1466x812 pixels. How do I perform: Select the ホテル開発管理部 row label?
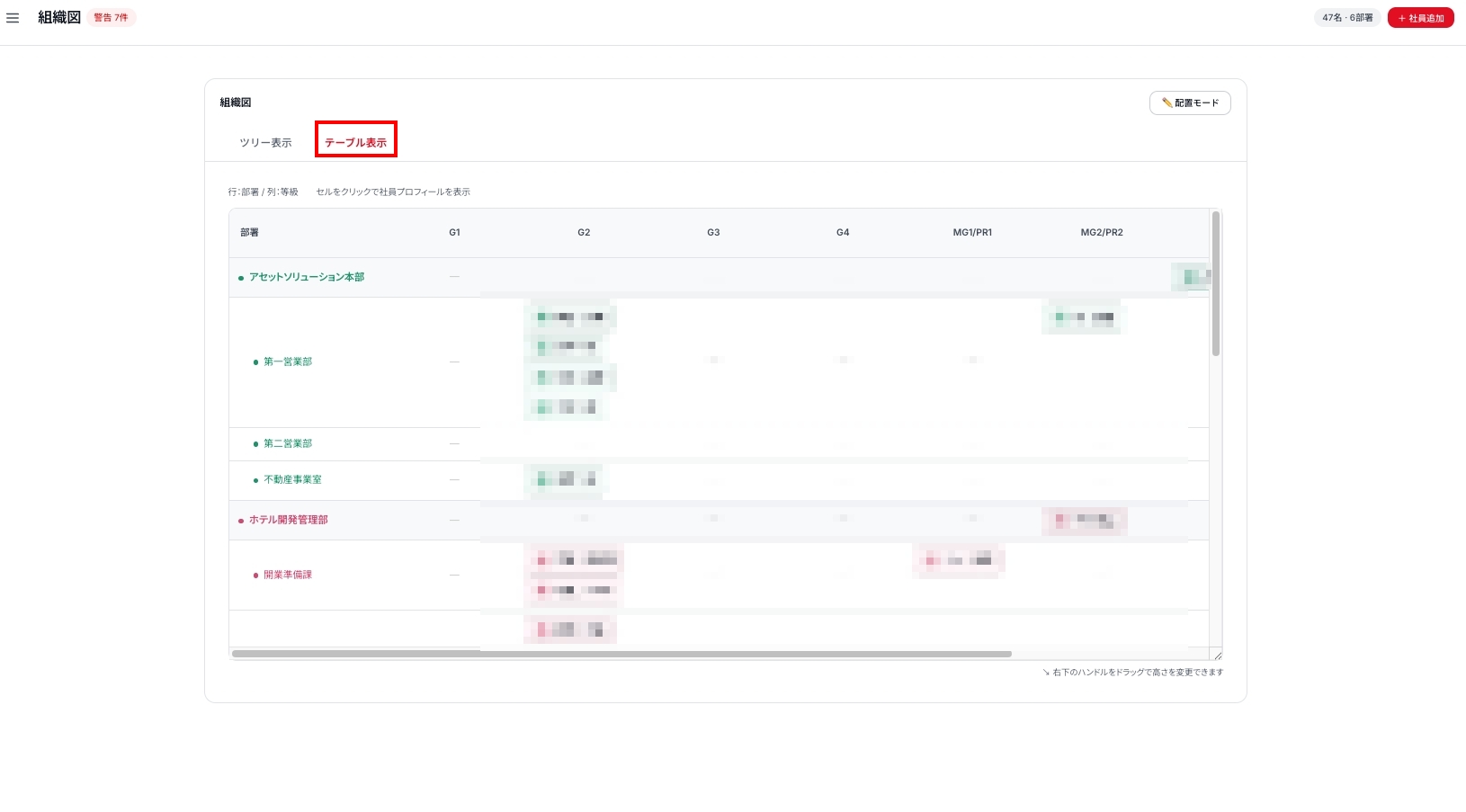coord(288,520)
